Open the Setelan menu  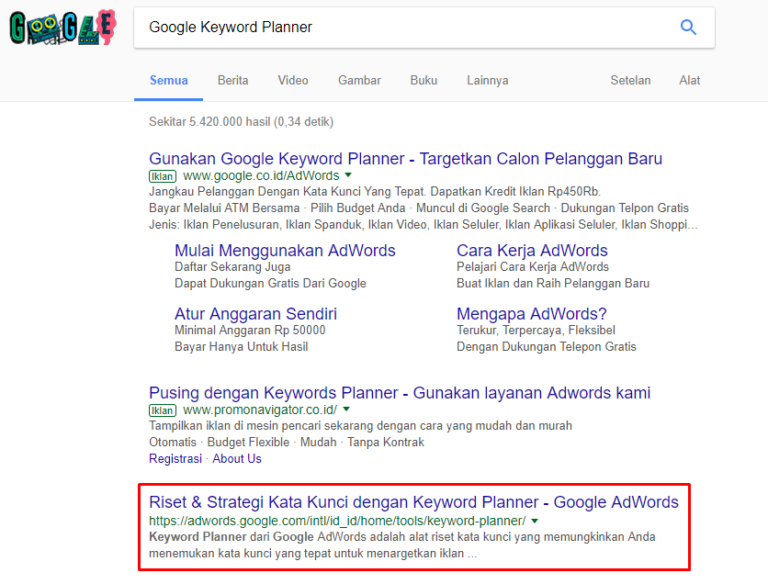coord(630,80)
